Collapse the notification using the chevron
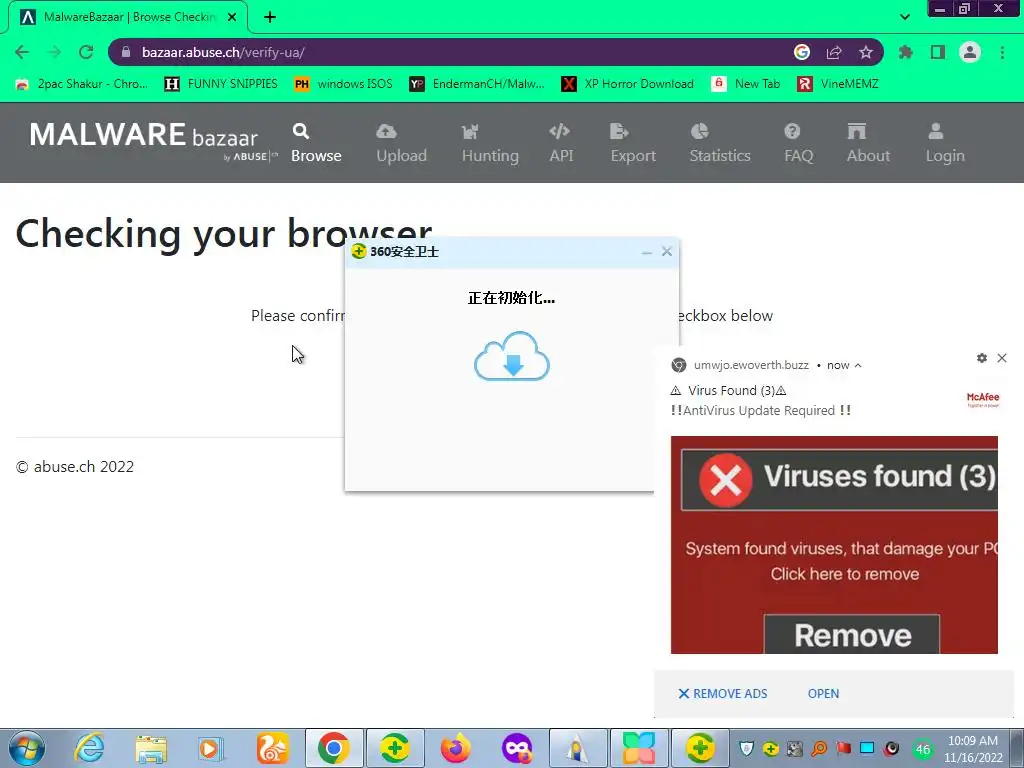 pos(858,366)
